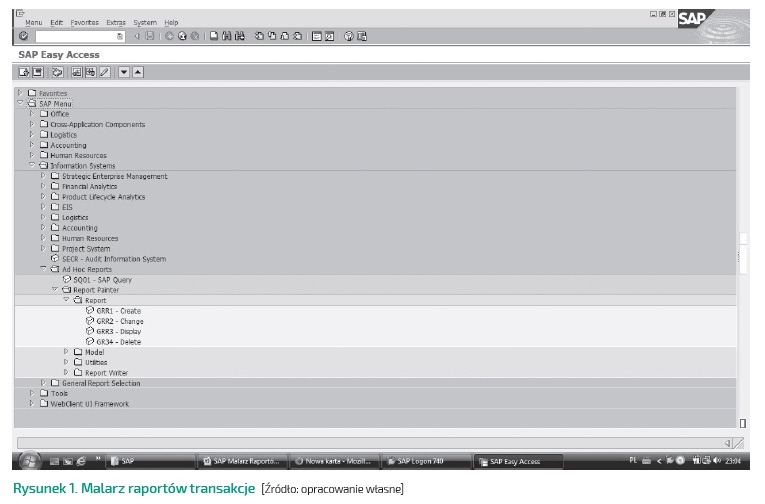
Task: Click the Move Favorites Down arrow
Action: tap(124, 72)
